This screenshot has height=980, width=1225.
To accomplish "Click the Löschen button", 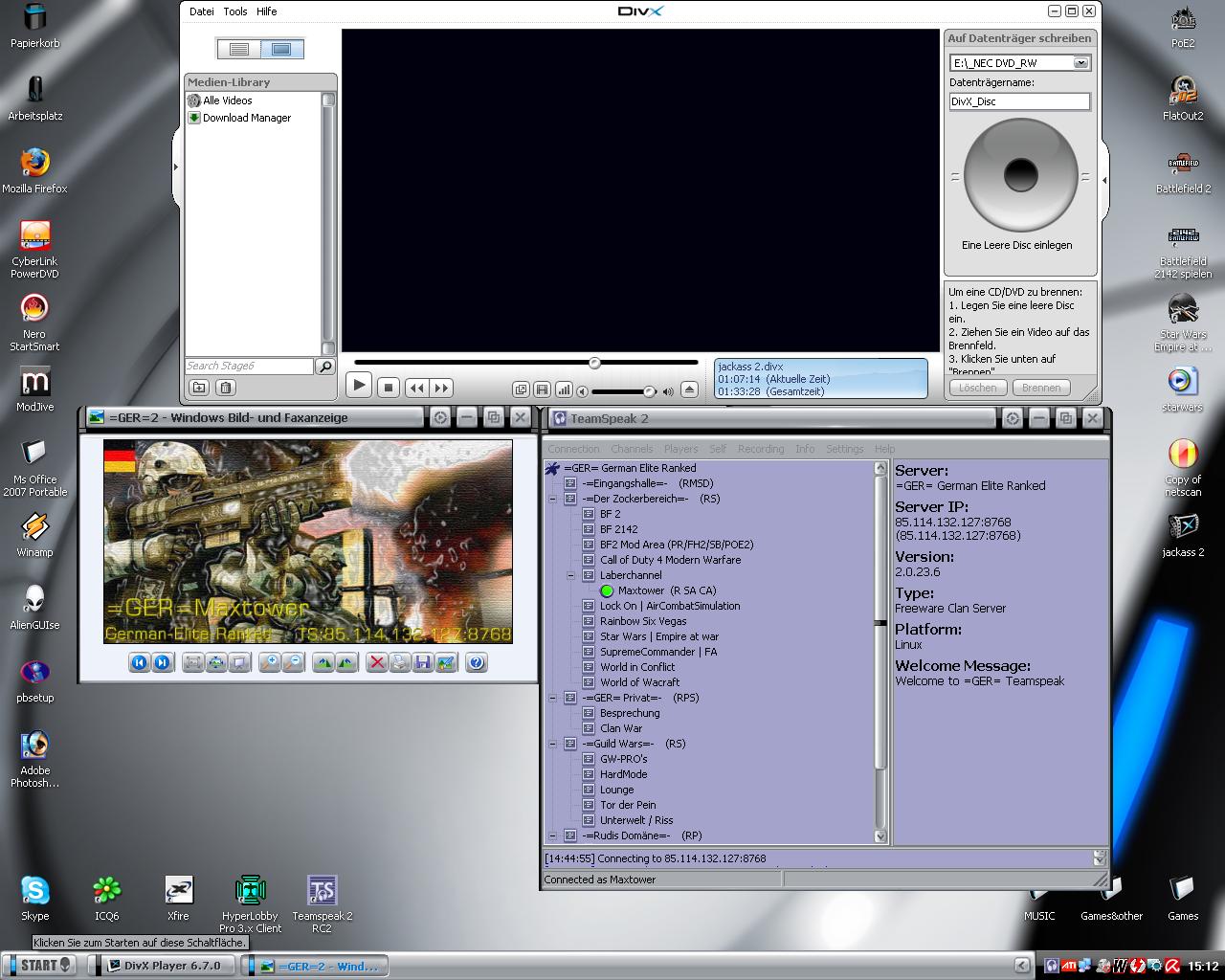I will (x=978, y=388).
